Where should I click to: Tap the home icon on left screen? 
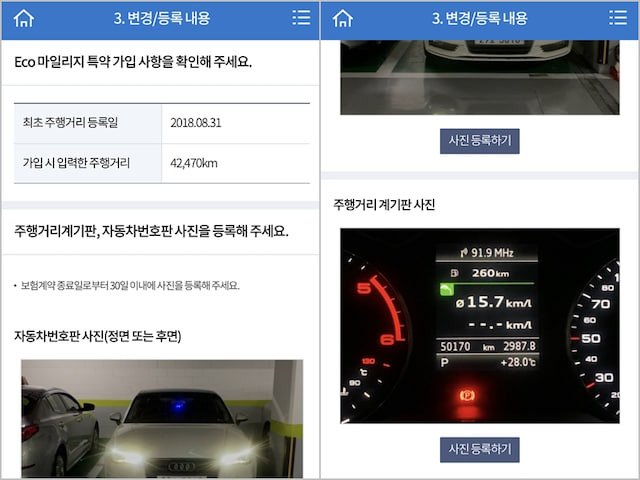(24, 18)
